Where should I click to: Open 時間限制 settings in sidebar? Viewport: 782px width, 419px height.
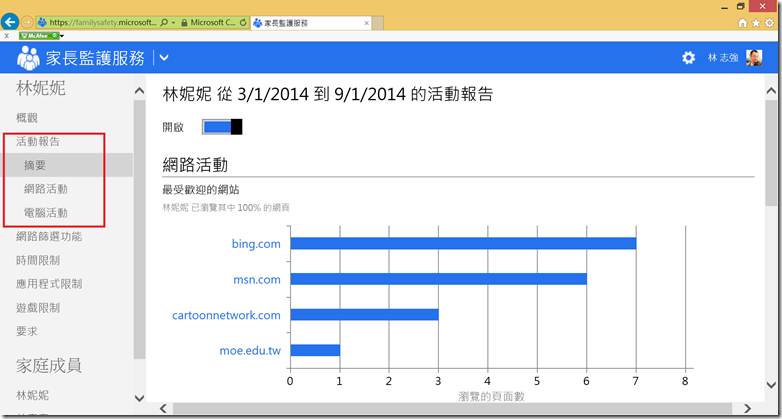click(39, 260)
